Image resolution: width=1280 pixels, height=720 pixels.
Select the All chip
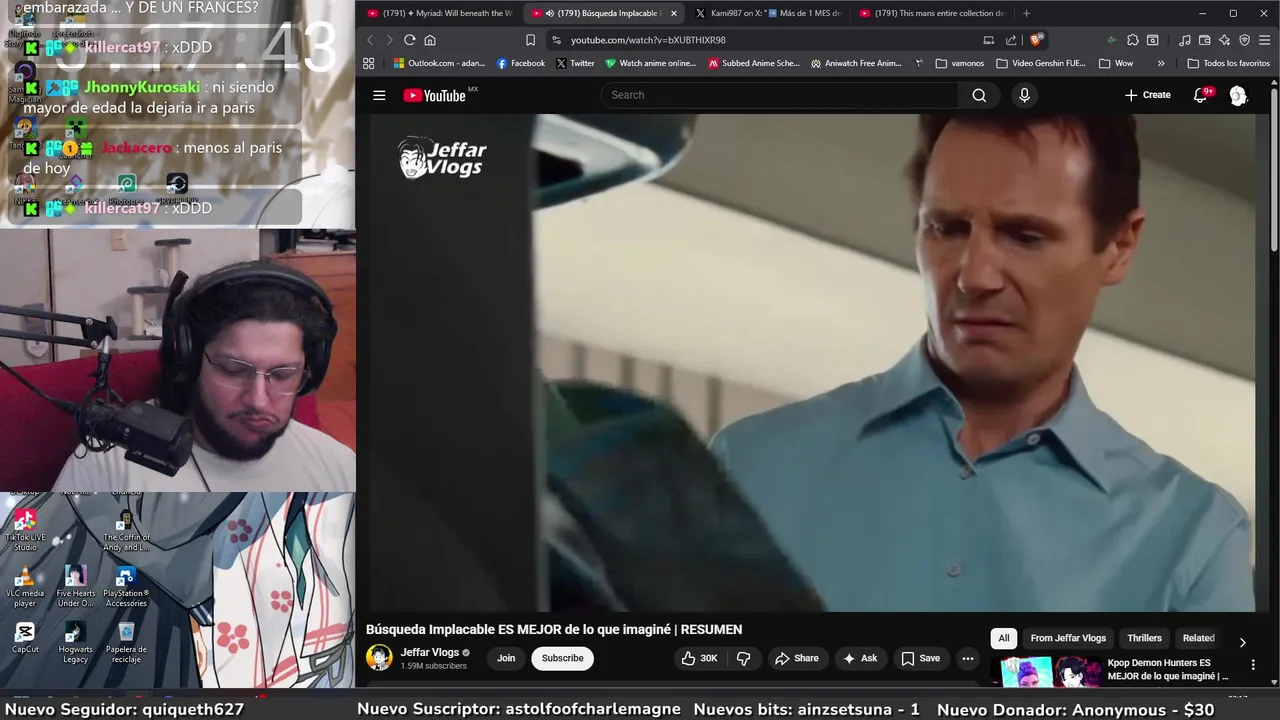1004,638
